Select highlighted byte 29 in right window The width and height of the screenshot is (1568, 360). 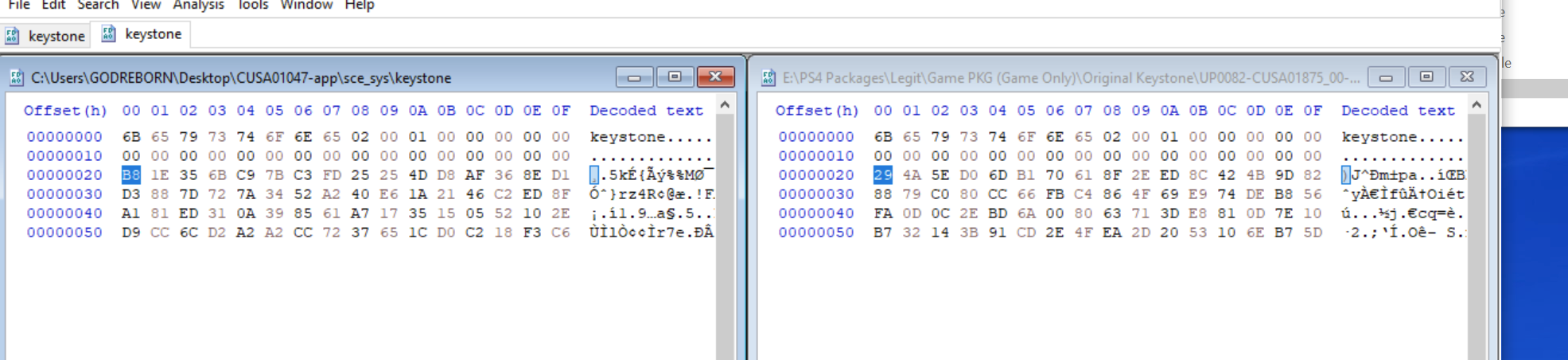pos(883,175)
